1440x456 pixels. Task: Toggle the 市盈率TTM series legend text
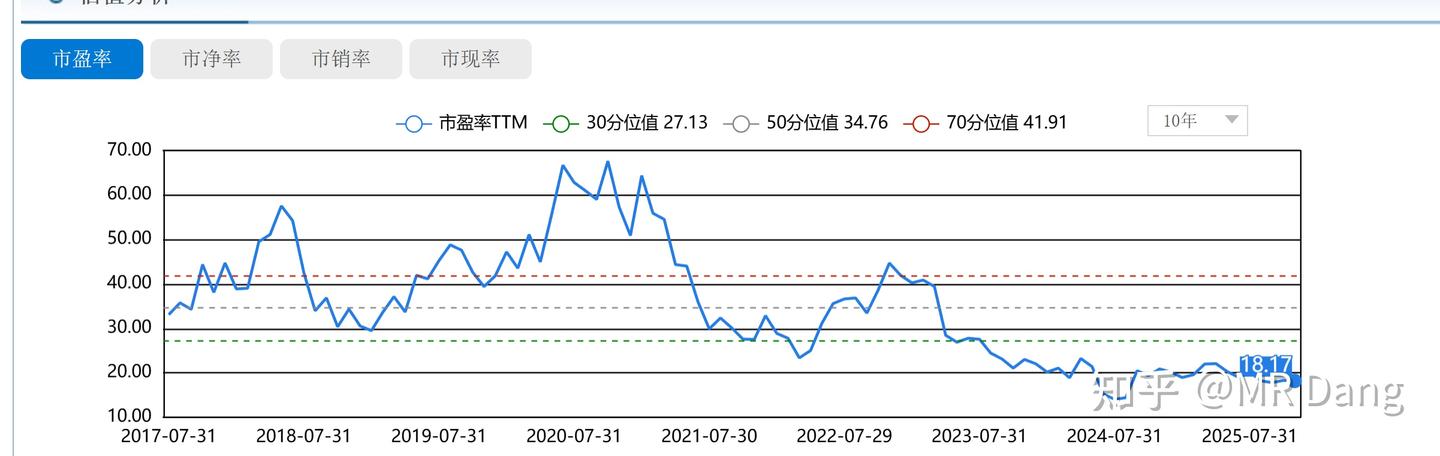tap(483, 123)
